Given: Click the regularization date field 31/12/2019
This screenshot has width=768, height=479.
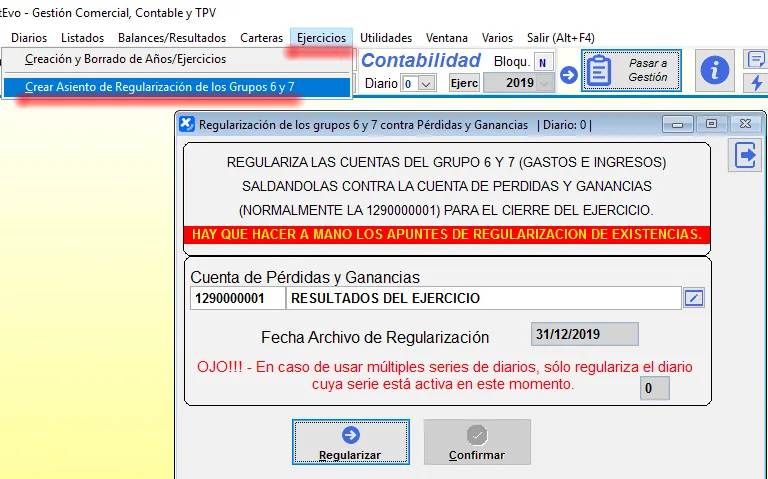Looking at the screenshot, I should 584,334.
